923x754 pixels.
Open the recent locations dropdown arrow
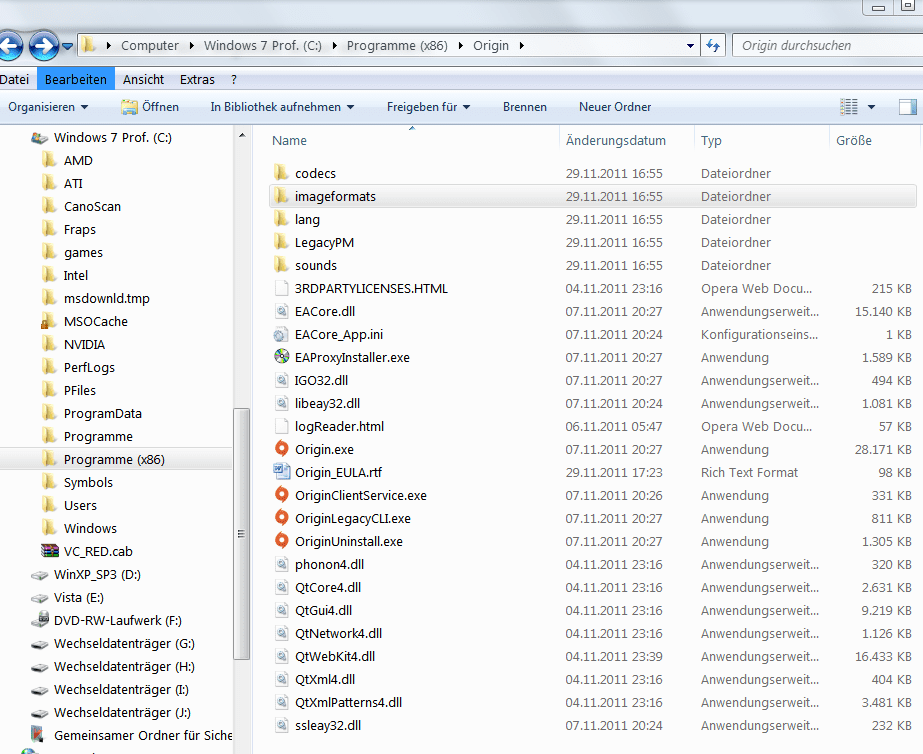tap(68, 46)
